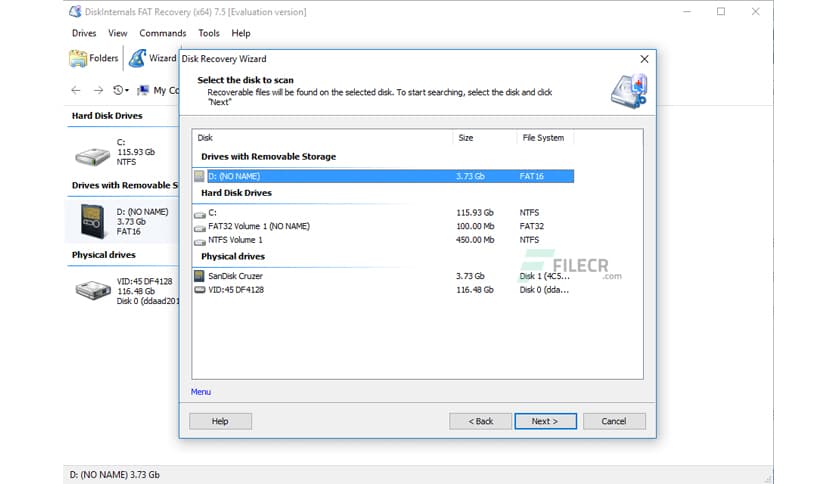Select the D: removable drive icon in main window

point(93,220)
